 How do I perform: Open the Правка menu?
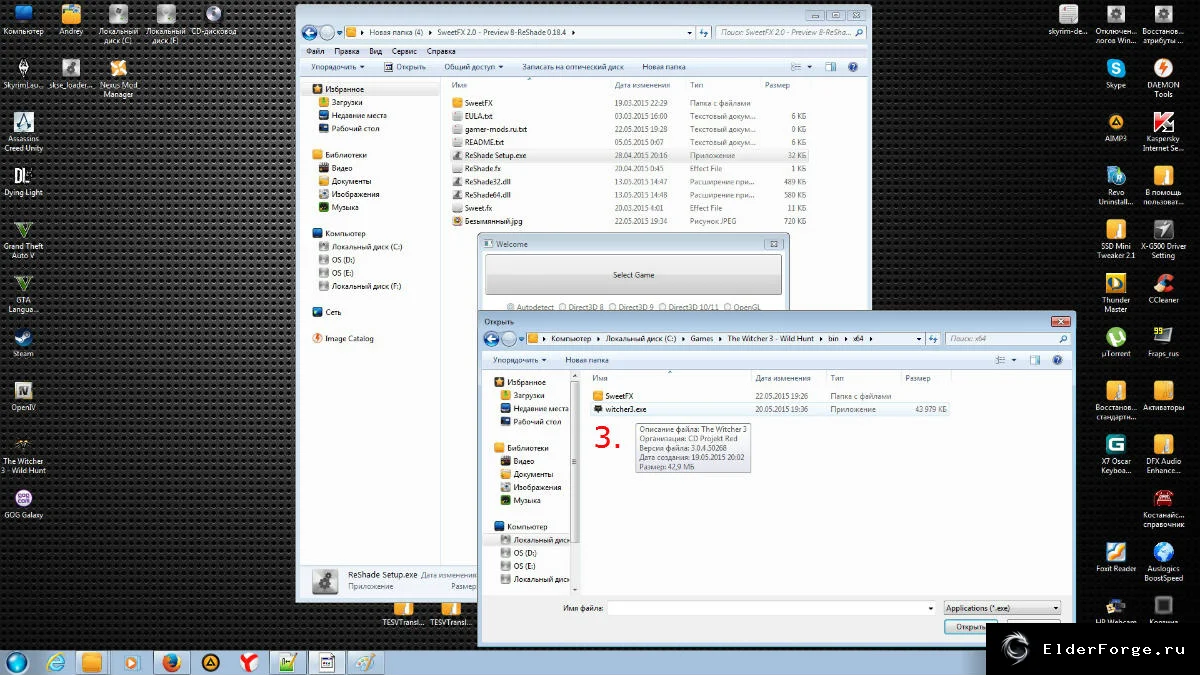coord(347,51)
